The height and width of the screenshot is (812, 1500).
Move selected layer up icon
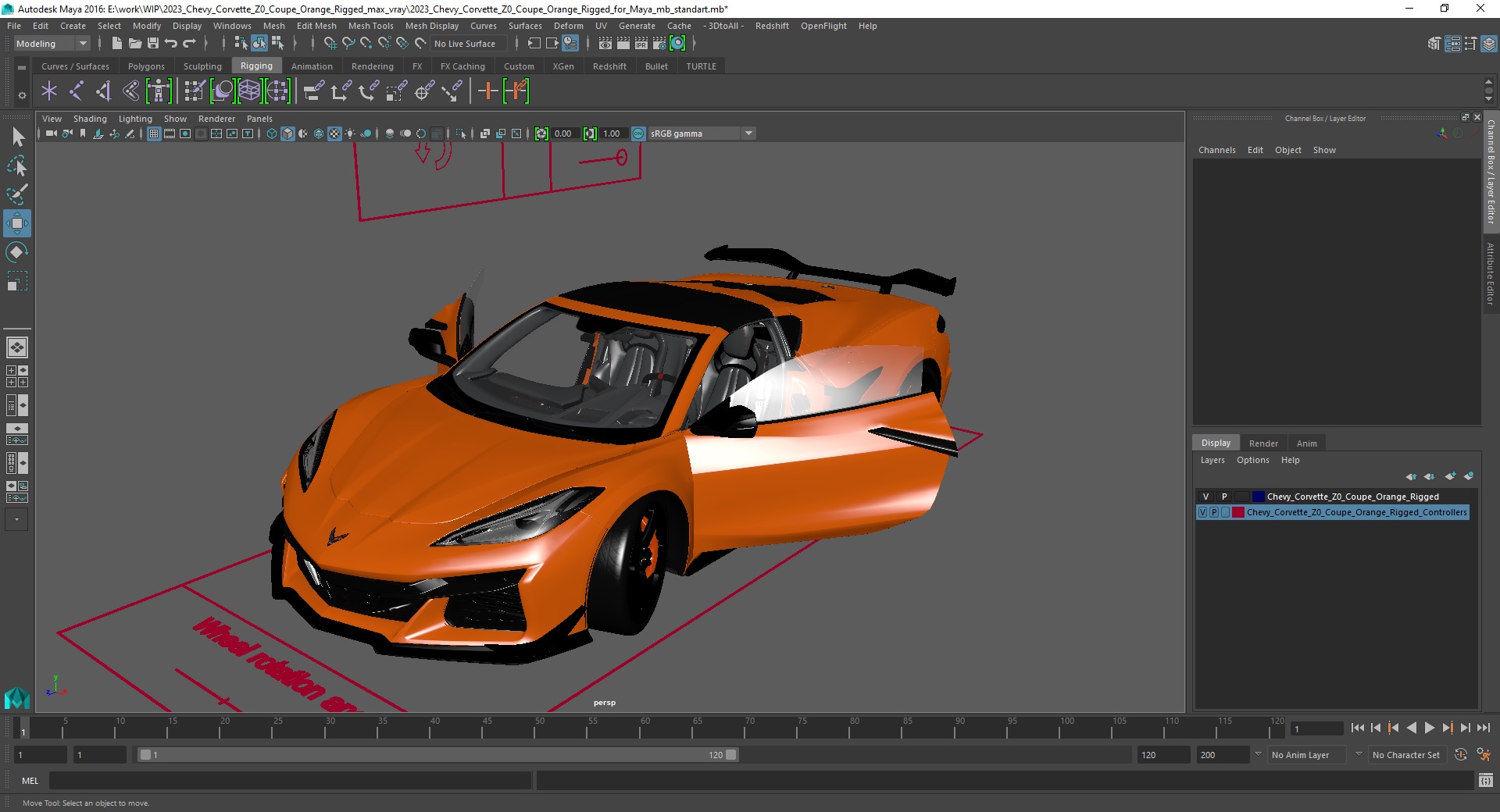(x=1411, y=476)
